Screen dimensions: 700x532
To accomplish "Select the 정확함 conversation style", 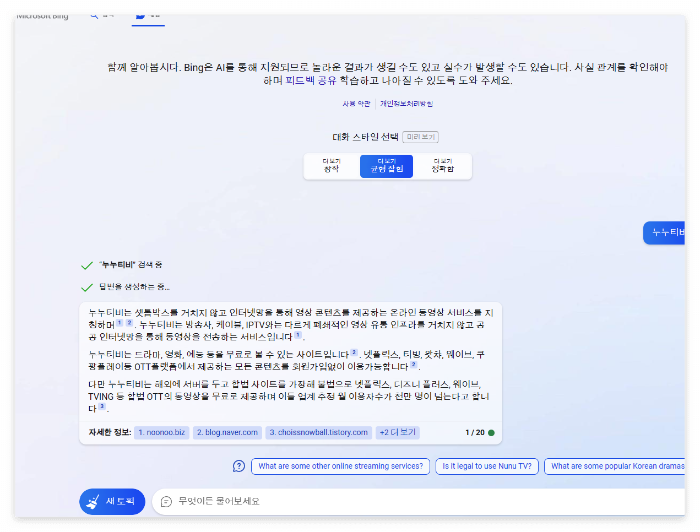I will tap(442, 166).
